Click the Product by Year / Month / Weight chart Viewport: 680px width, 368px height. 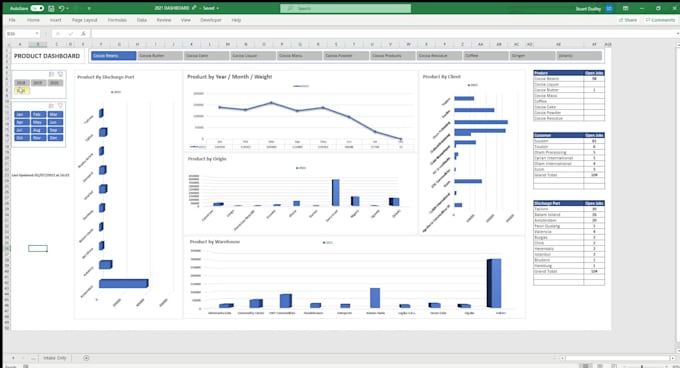tap(300, 111)
